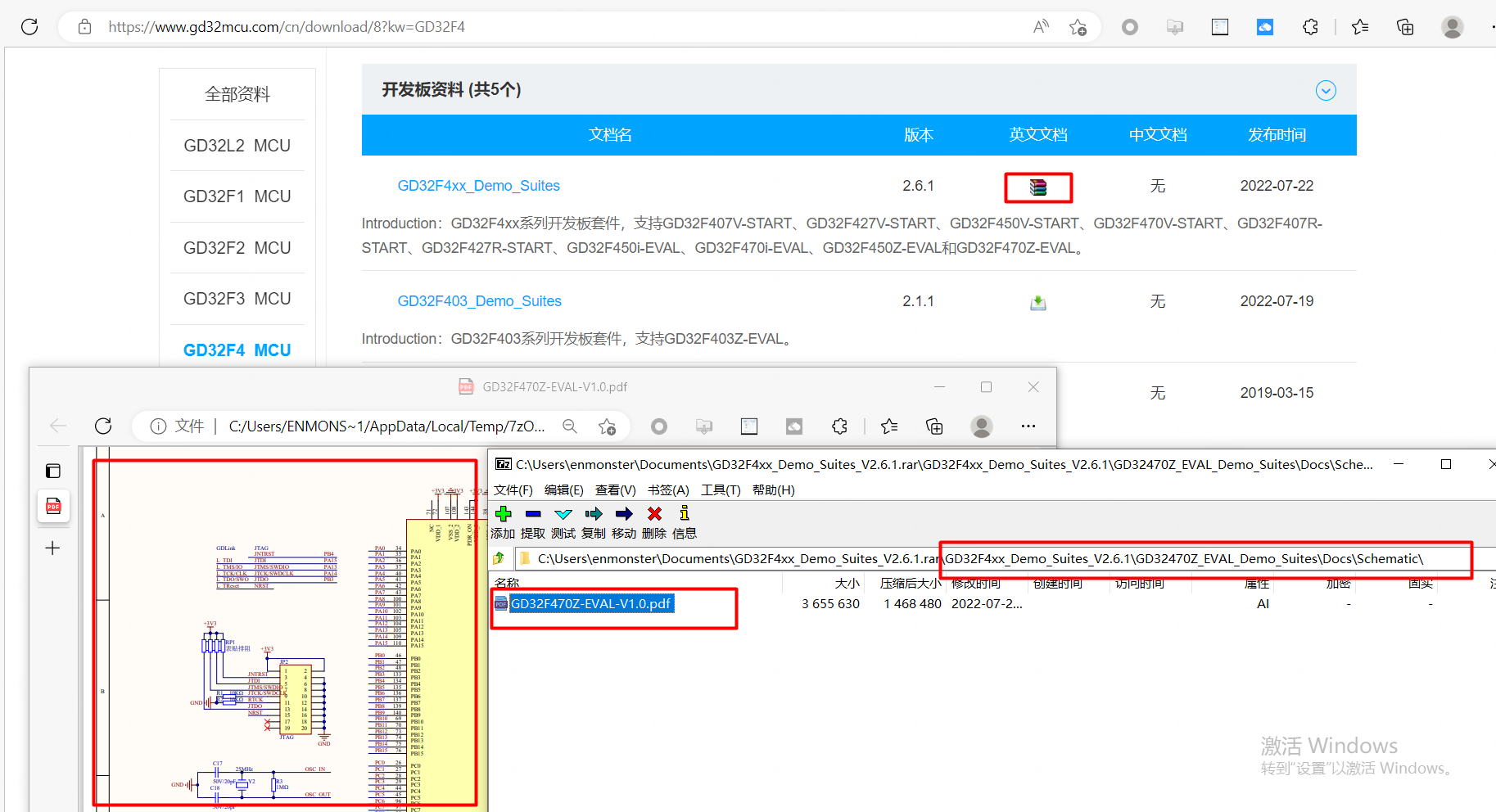
Task: Open the three-dot menu in PDF window
Action: coord(1028,426)
